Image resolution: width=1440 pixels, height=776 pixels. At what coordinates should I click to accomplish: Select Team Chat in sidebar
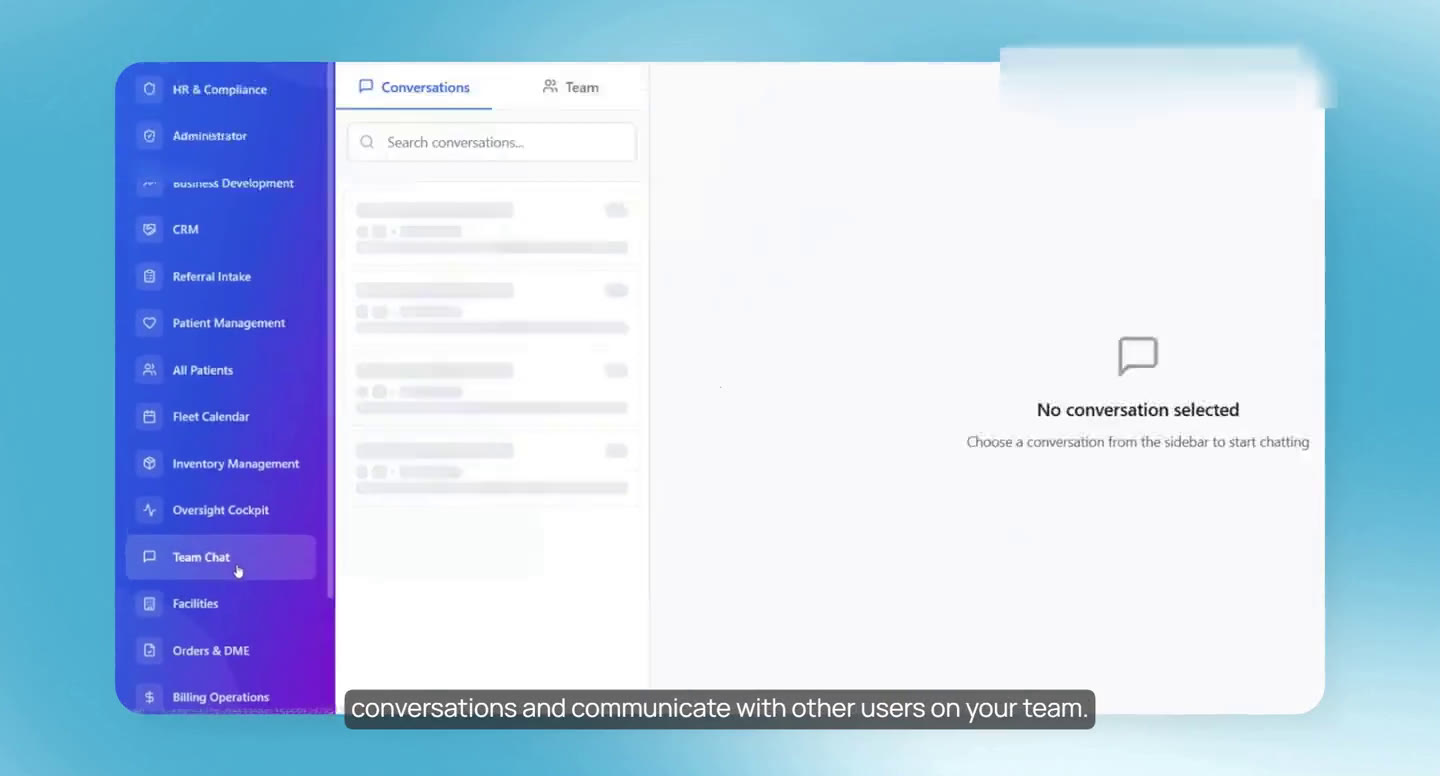[221, 557]
